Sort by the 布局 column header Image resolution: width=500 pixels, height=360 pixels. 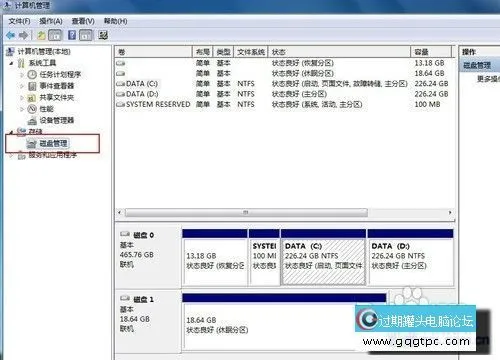pos(203,52)
